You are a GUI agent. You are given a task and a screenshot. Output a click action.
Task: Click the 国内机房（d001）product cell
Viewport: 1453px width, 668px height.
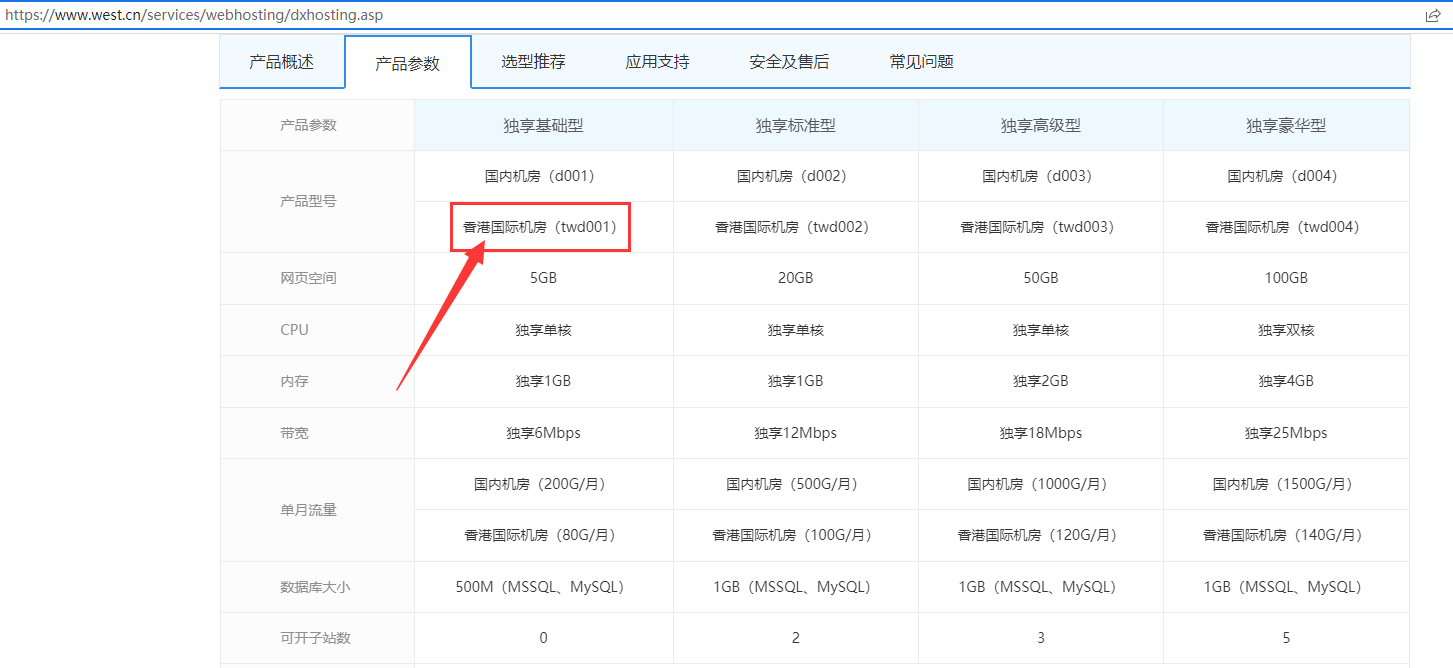541,175
